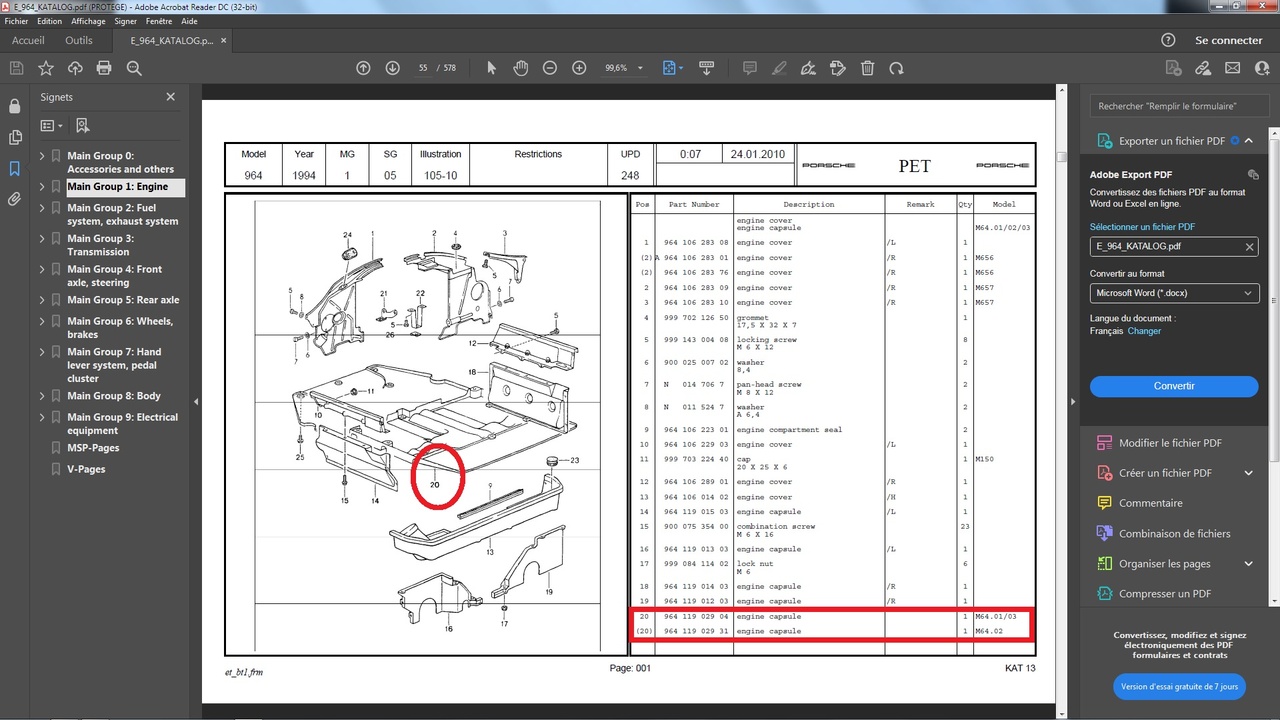The image size is (1280, 720).
Task: Expand Main Group 1: Engine bookmark
Action: [x=42, y=187]
